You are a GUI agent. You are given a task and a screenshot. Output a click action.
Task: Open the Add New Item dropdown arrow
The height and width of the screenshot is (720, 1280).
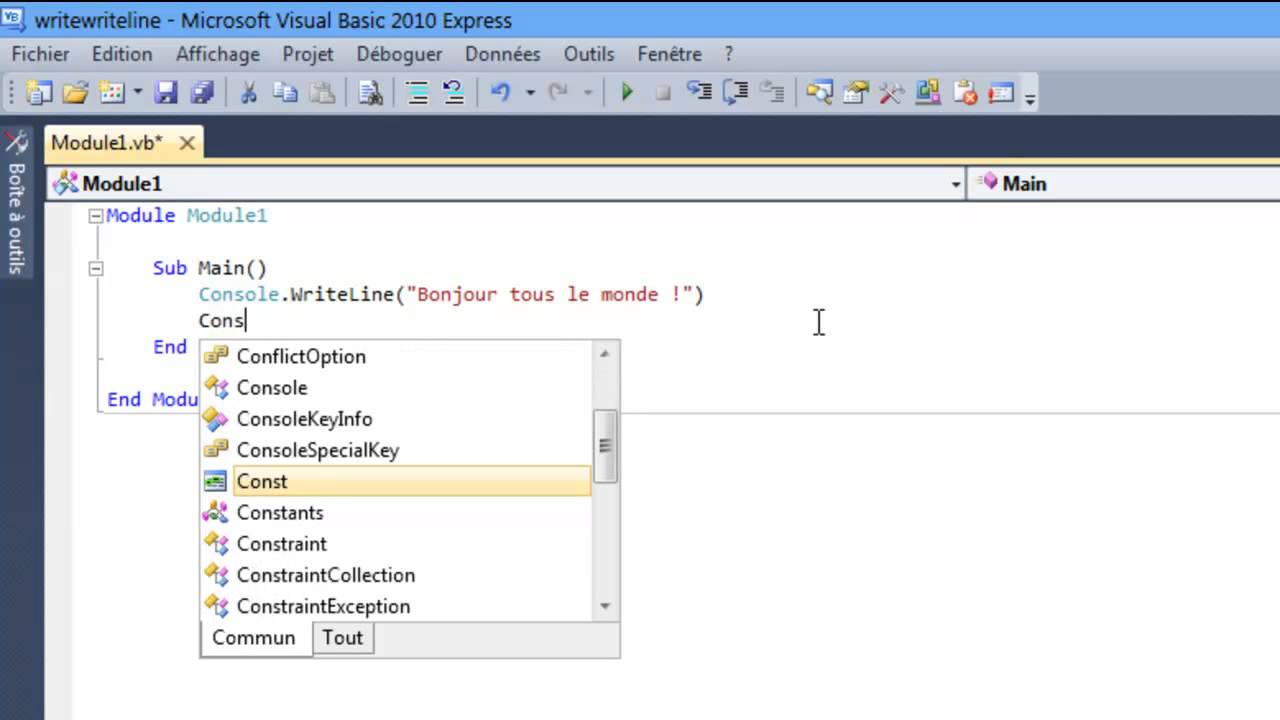coord(137,93)
